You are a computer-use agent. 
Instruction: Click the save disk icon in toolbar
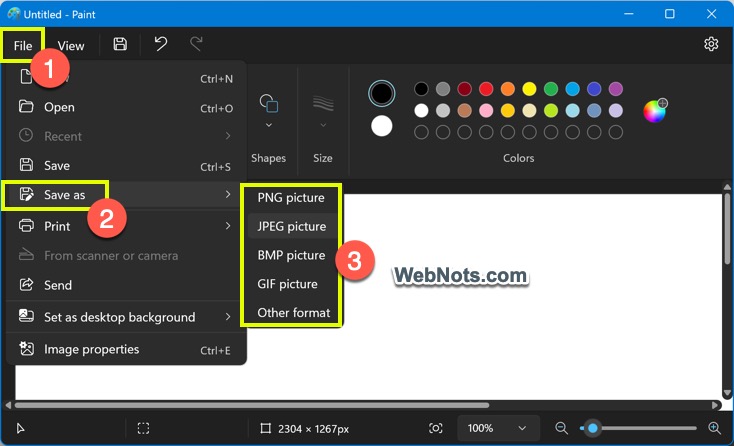point(120,44)
